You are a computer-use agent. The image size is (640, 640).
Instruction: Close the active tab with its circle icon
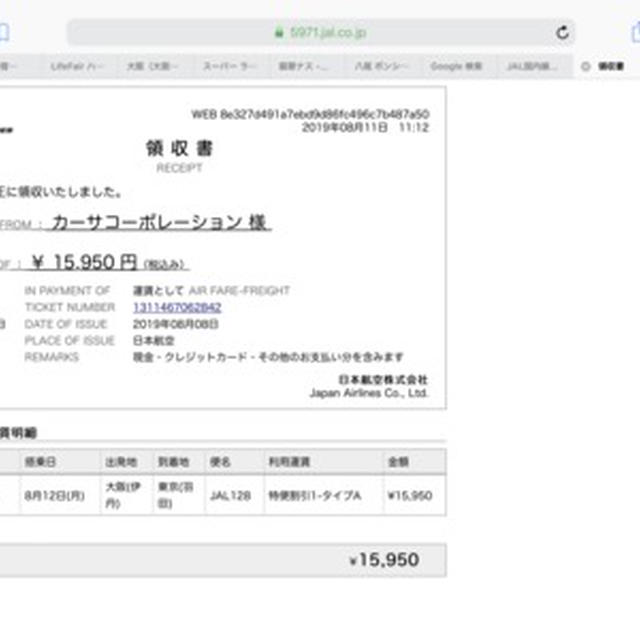586,66
